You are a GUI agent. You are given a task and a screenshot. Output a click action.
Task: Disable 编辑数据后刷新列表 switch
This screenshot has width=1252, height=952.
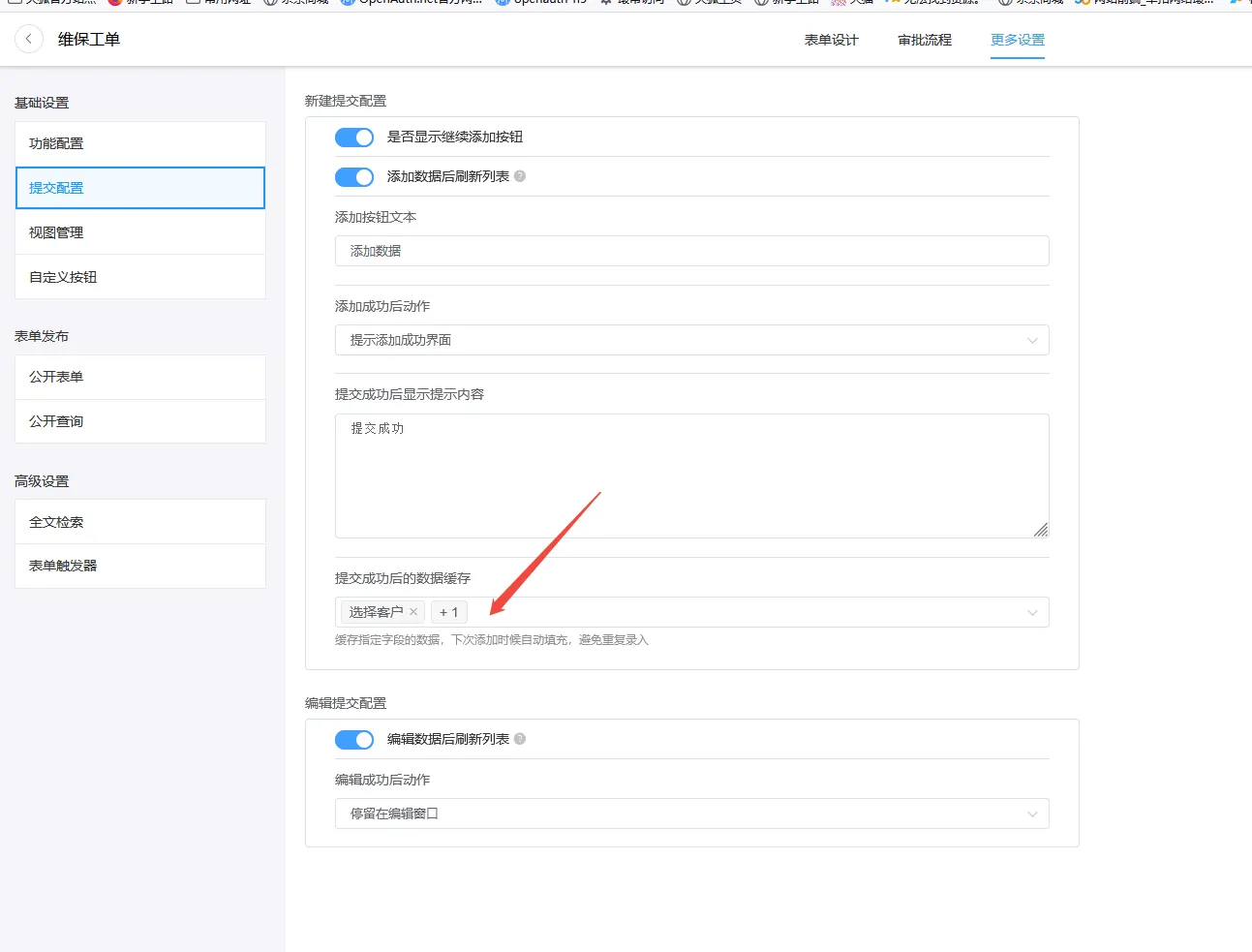354,739
